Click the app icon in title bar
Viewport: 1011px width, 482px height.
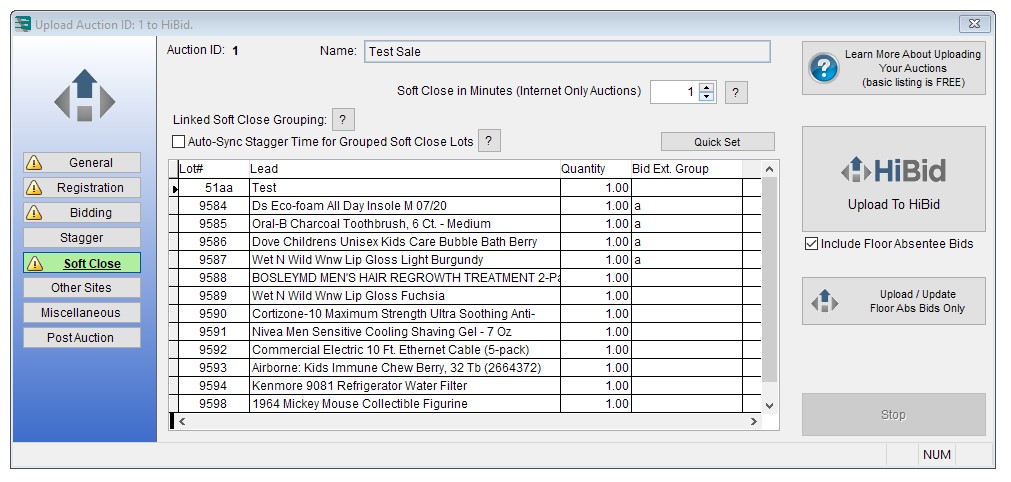click(x=23, y=24)
